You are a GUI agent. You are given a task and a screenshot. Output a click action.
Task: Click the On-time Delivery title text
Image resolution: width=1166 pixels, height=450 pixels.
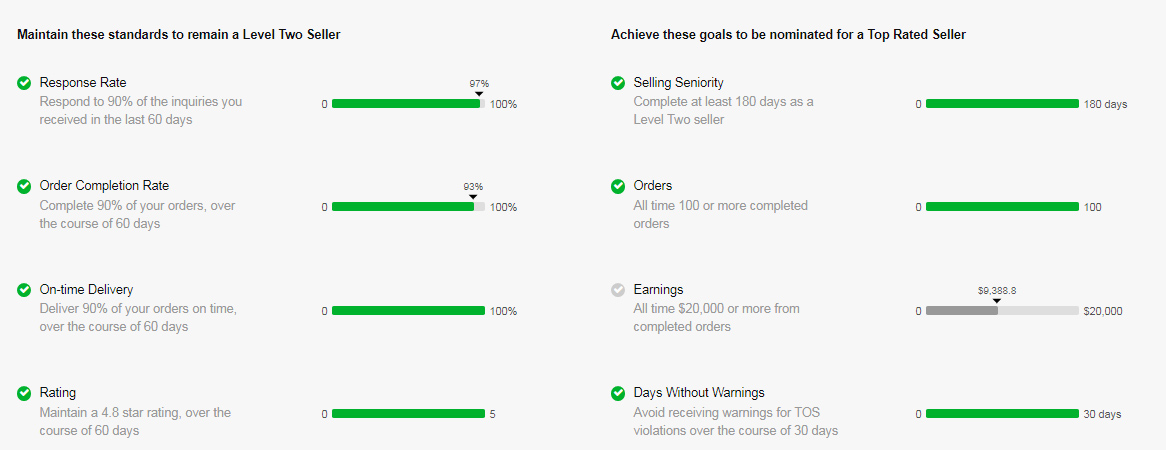coord(86,289)
